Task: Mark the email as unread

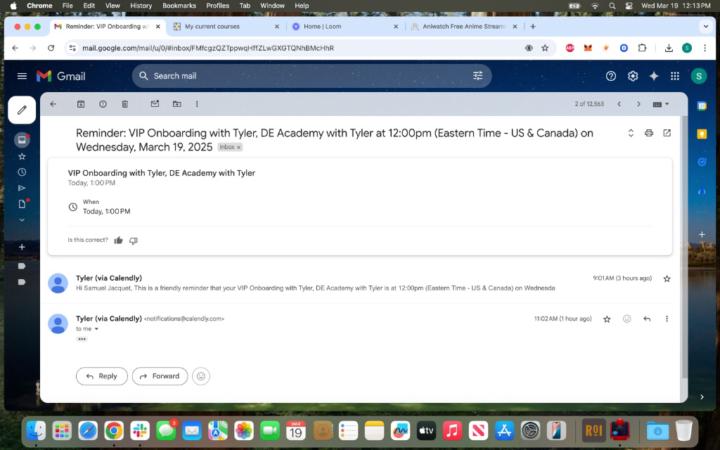Action: point(155,104)
